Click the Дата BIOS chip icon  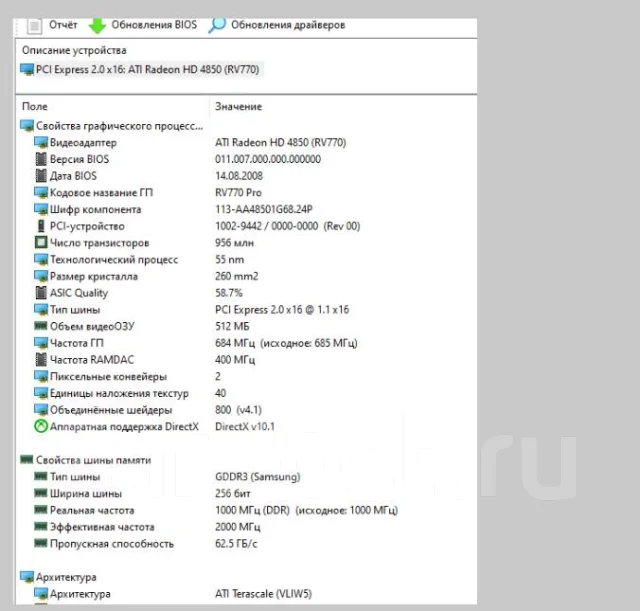pos(41,176)
